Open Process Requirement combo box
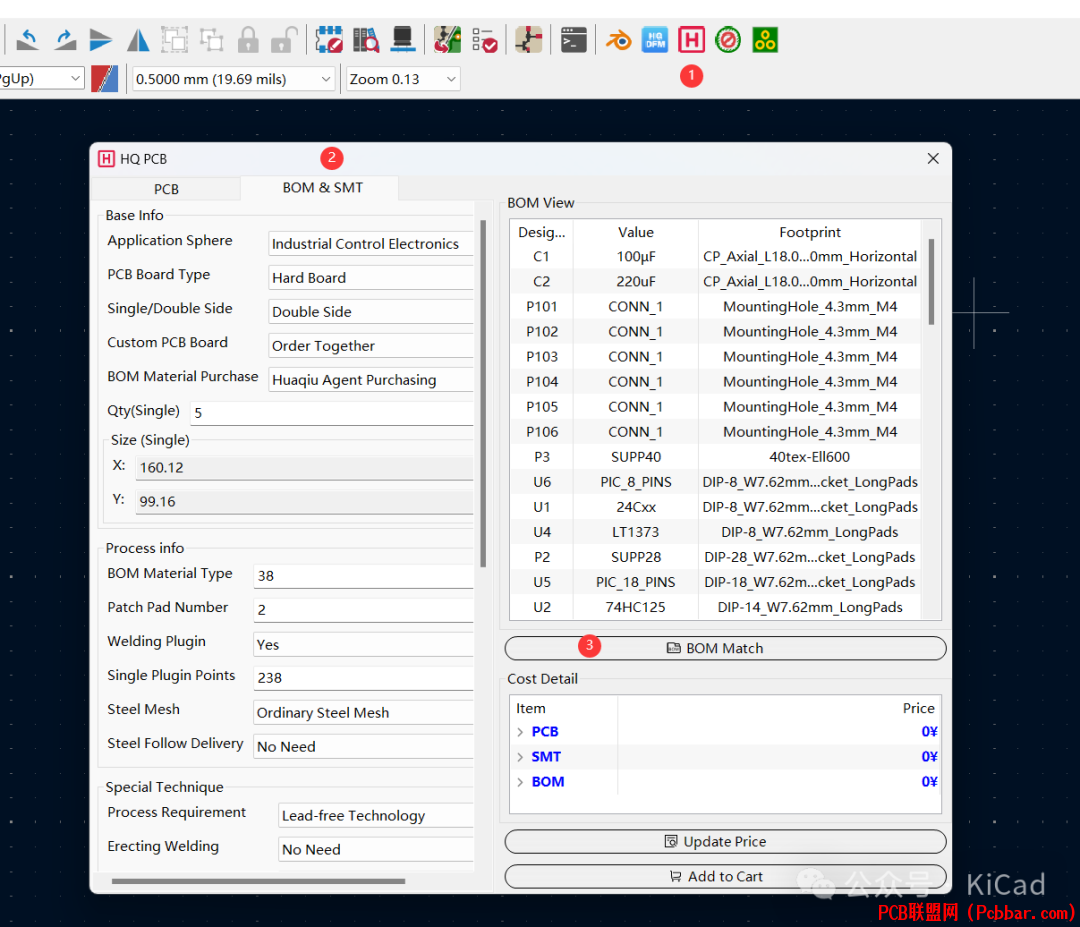The image size is (1080, 927). click(x=376, y=815)
